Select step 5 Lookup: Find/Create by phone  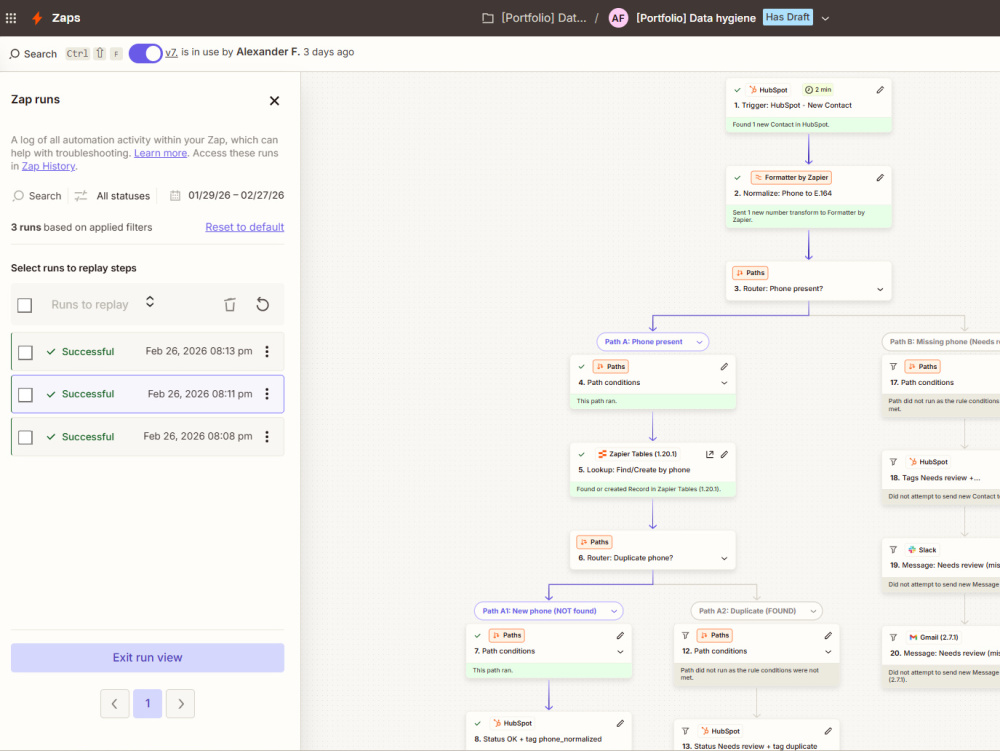(x=652, y=470)
